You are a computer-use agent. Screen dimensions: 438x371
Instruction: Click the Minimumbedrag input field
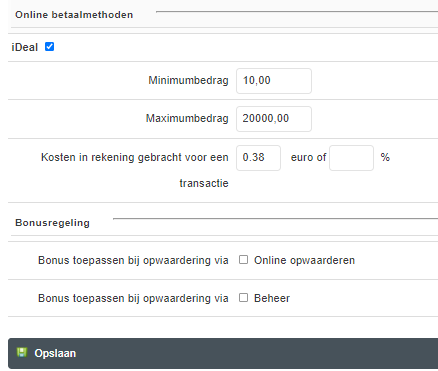tap(274, 81)
